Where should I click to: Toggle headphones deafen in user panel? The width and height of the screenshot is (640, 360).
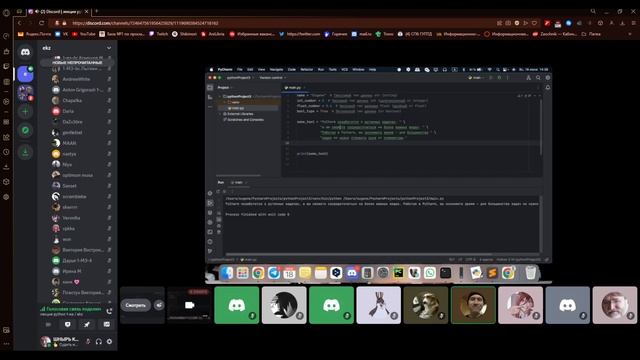(99, 342)
